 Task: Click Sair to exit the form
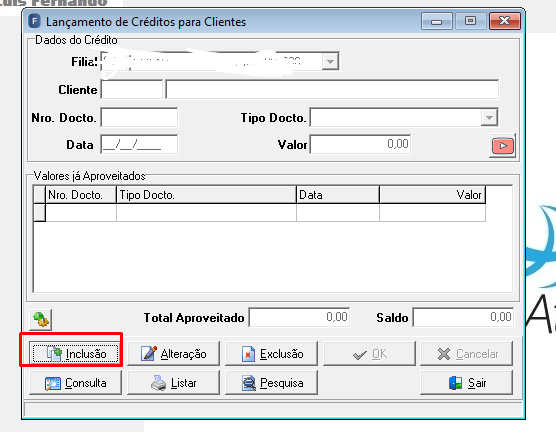pos(467,383)
